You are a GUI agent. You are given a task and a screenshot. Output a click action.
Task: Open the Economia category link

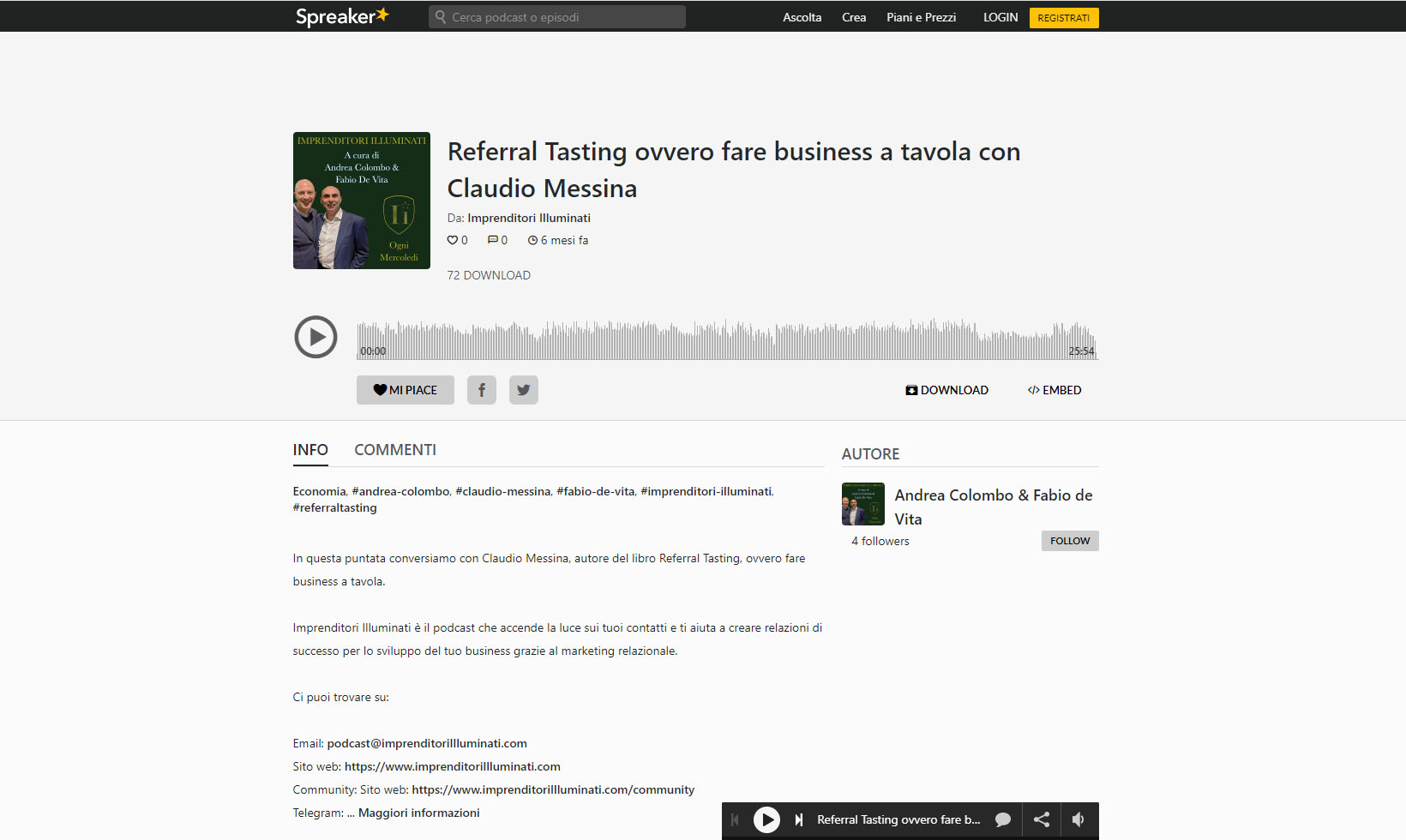[x=319, y=491]
